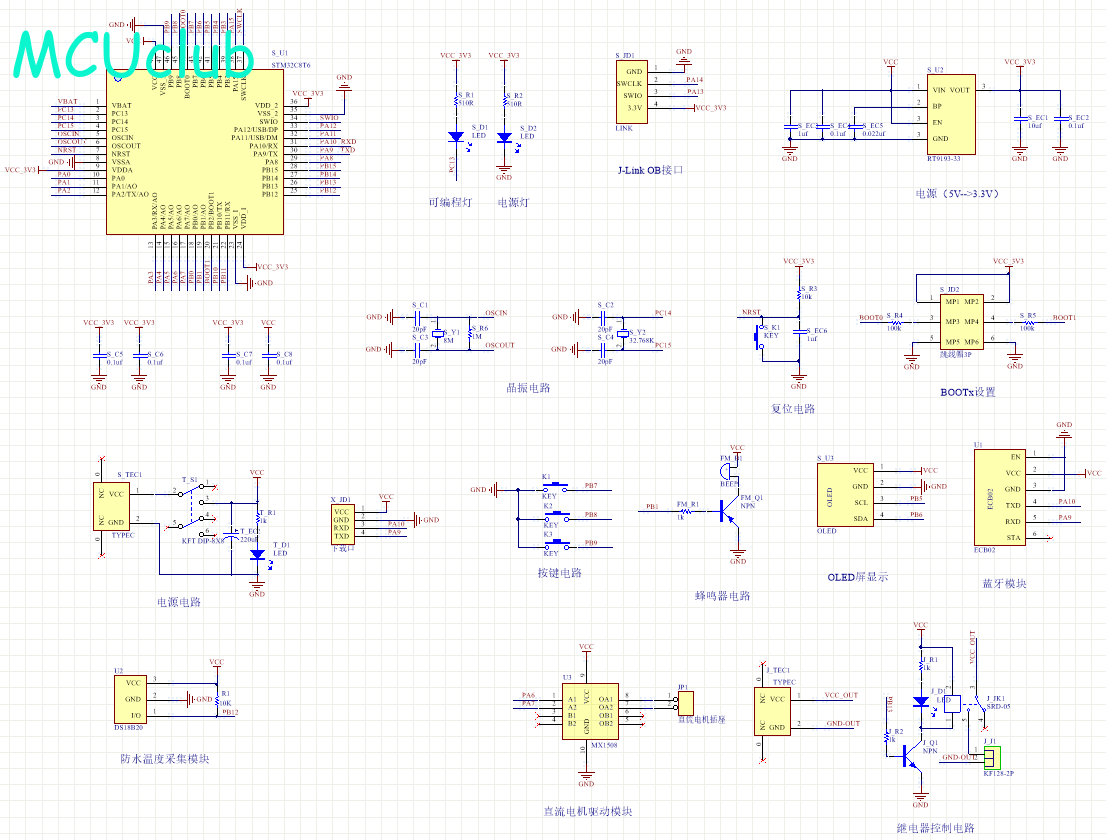Click the "继电器控制电路" caption
The image size is (1106, 840).
[935, 828]
